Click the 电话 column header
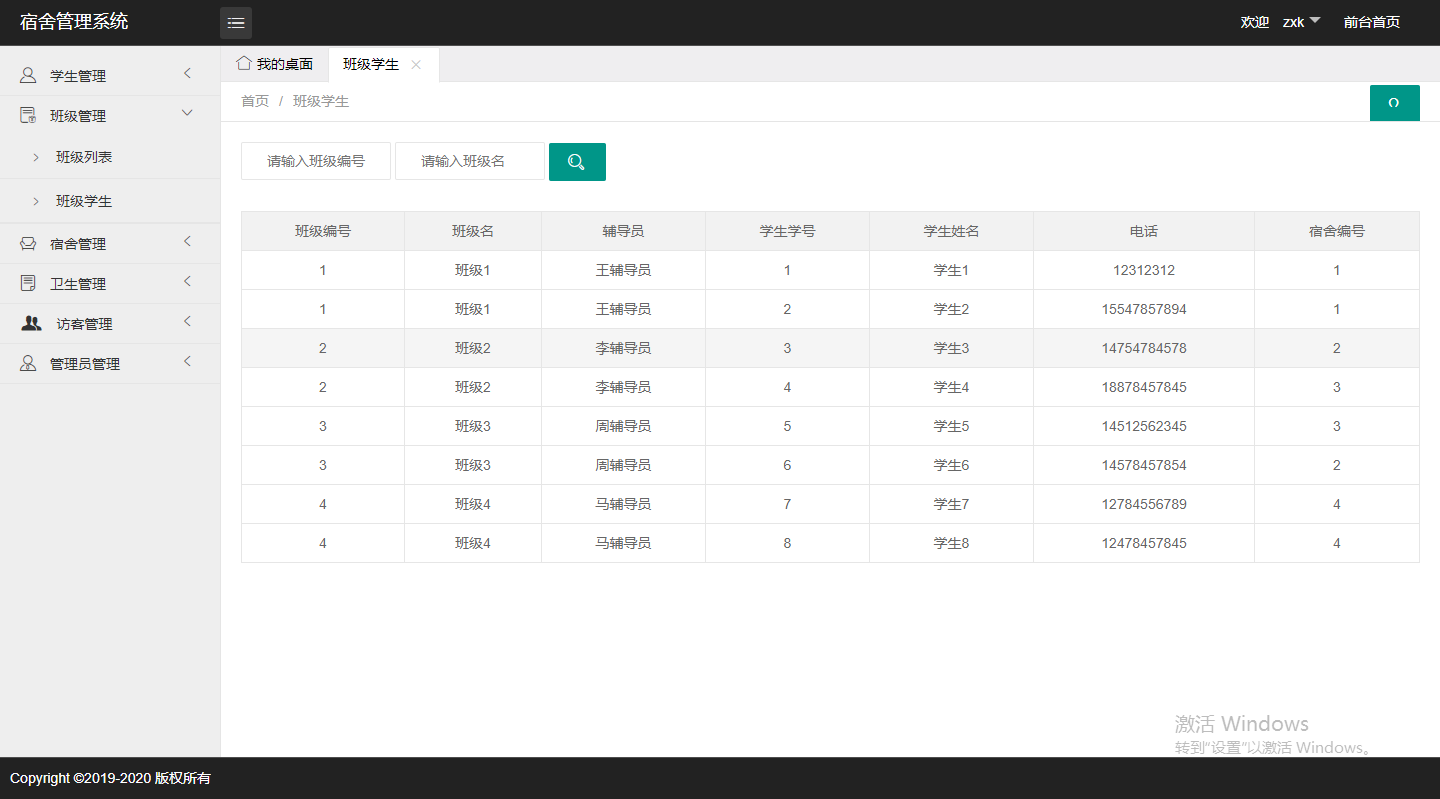The height and width of the screenshot is (799, 1440). [1144, 231]
